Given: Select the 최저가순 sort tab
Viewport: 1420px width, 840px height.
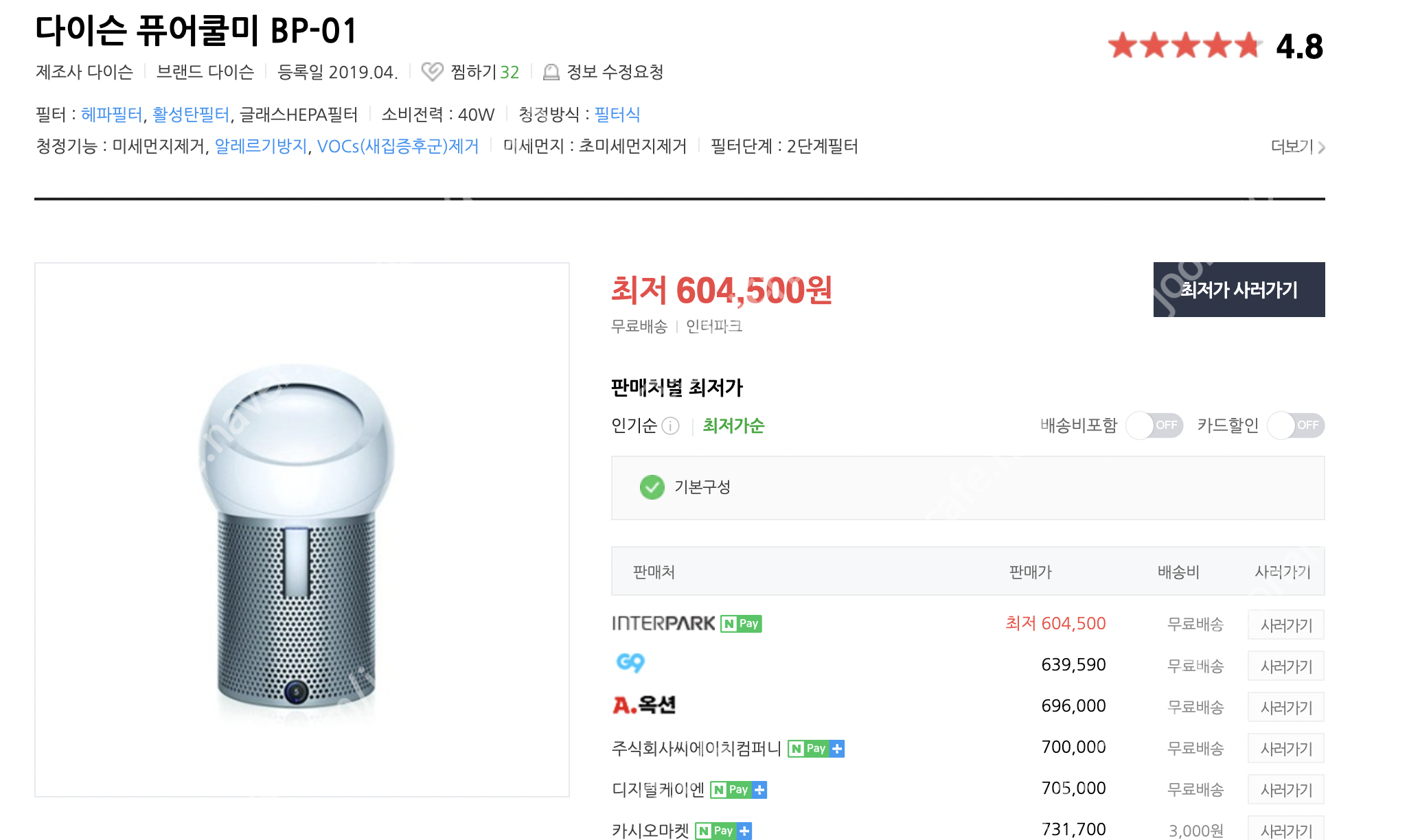Looking at the screenshot, I should 733,426.
